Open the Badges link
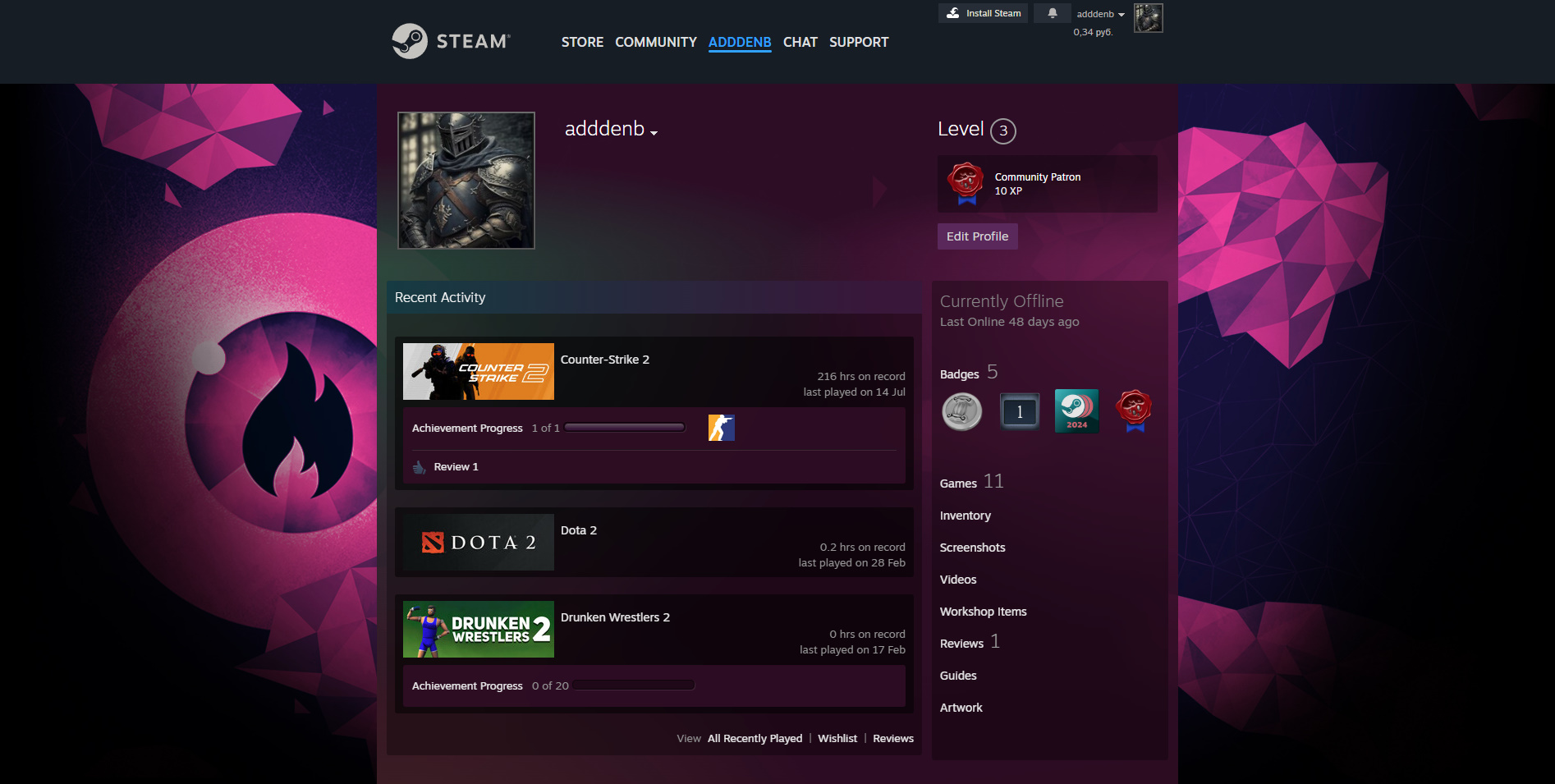The width and height of the screenshot is (1555, 784). [x=959, y=374]
